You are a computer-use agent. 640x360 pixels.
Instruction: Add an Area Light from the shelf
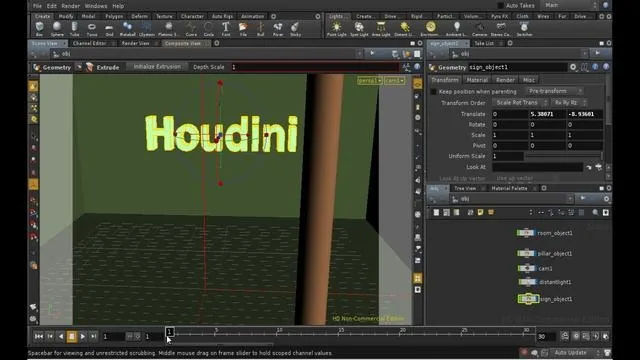tap(381, 29)
